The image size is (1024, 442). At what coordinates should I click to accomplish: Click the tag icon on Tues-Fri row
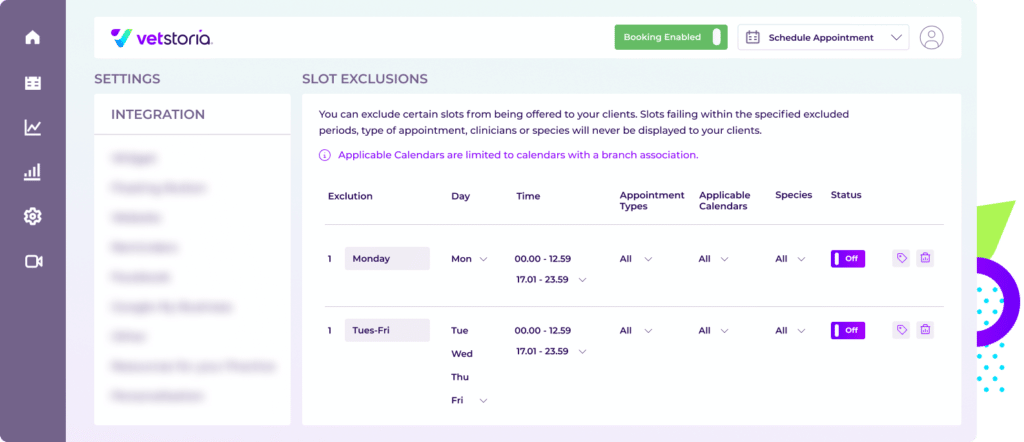click(901, 330)
